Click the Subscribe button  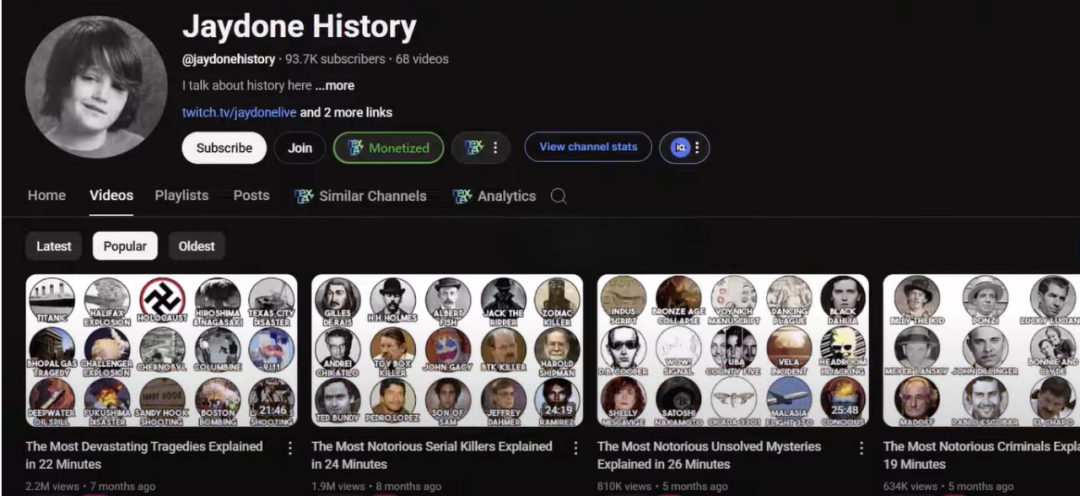[224, 147]
